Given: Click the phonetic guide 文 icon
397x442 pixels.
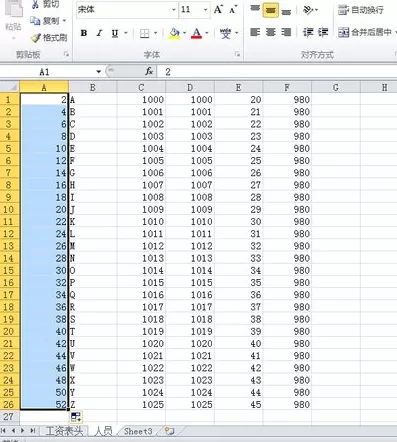Looking at the screenshot, I should [x=226, y=33].
